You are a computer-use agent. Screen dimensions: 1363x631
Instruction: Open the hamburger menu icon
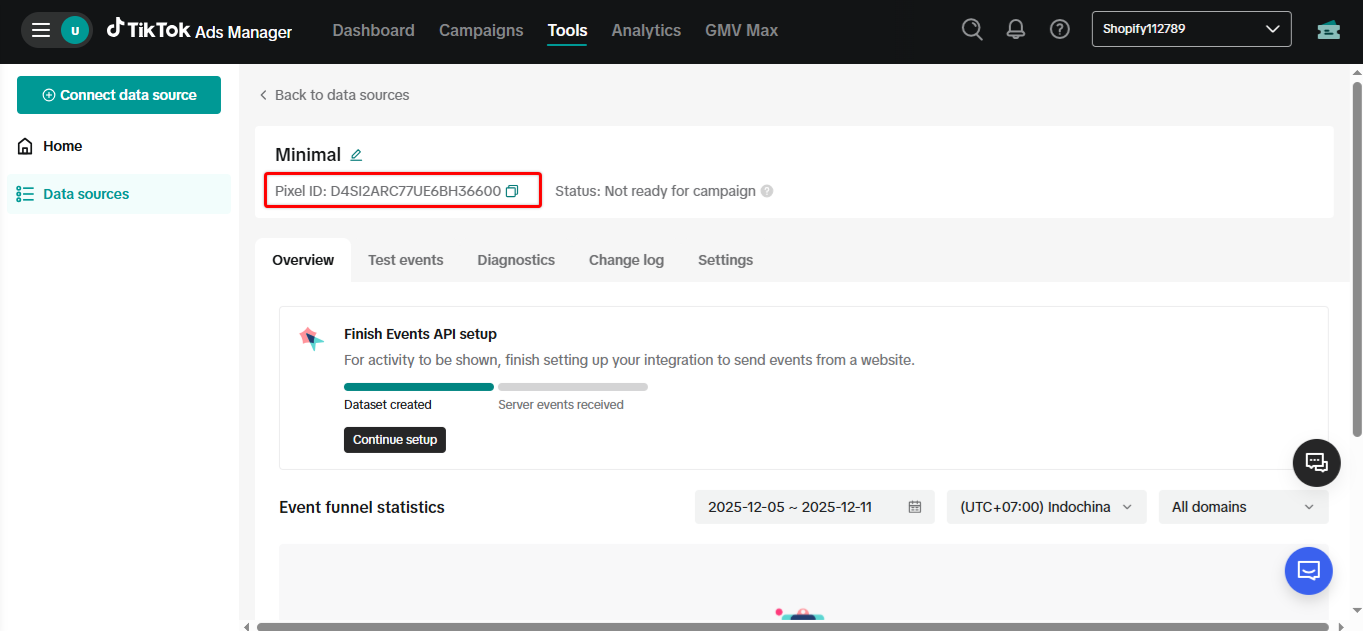coord(41,30)
